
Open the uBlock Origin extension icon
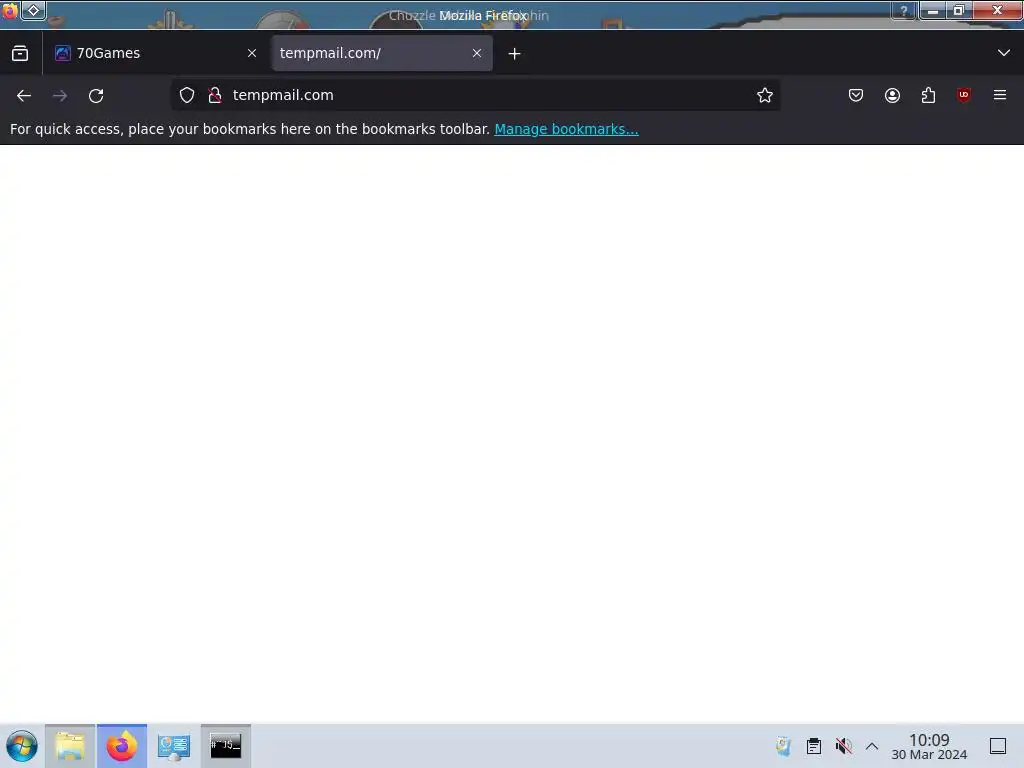(964, 95)
